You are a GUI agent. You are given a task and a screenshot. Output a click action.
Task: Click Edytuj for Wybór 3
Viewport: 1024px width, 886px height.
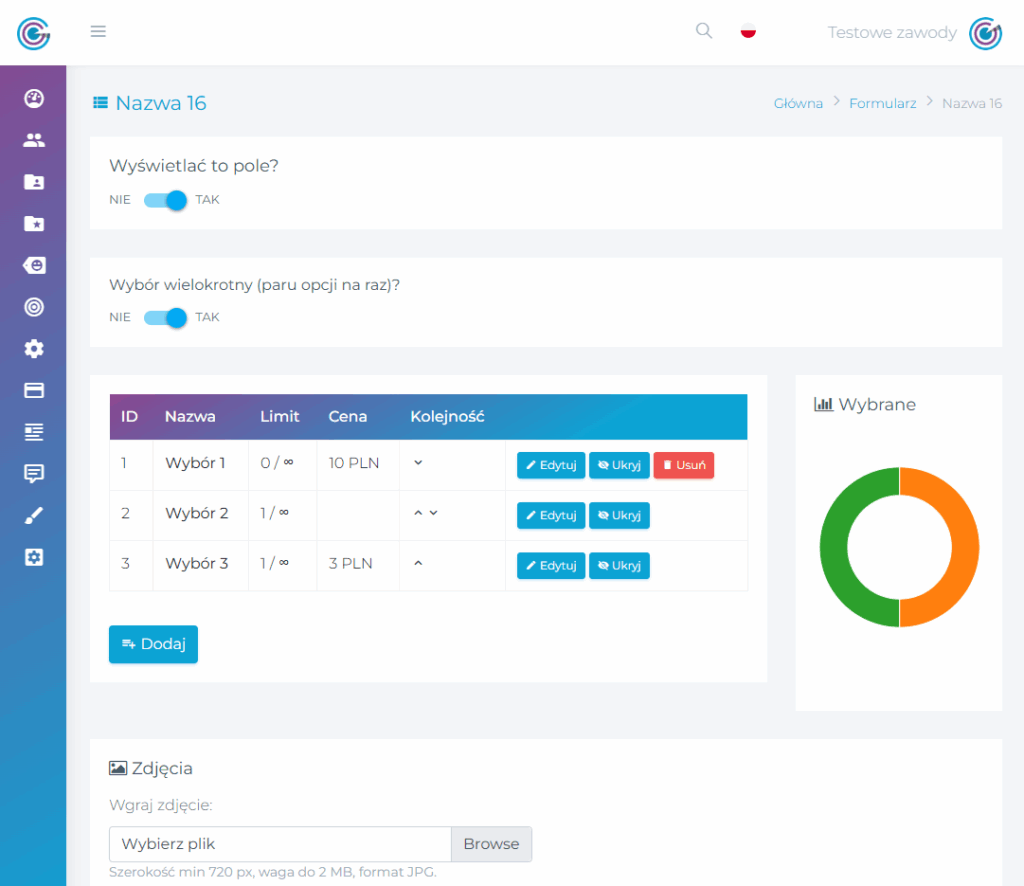point(551,565)
